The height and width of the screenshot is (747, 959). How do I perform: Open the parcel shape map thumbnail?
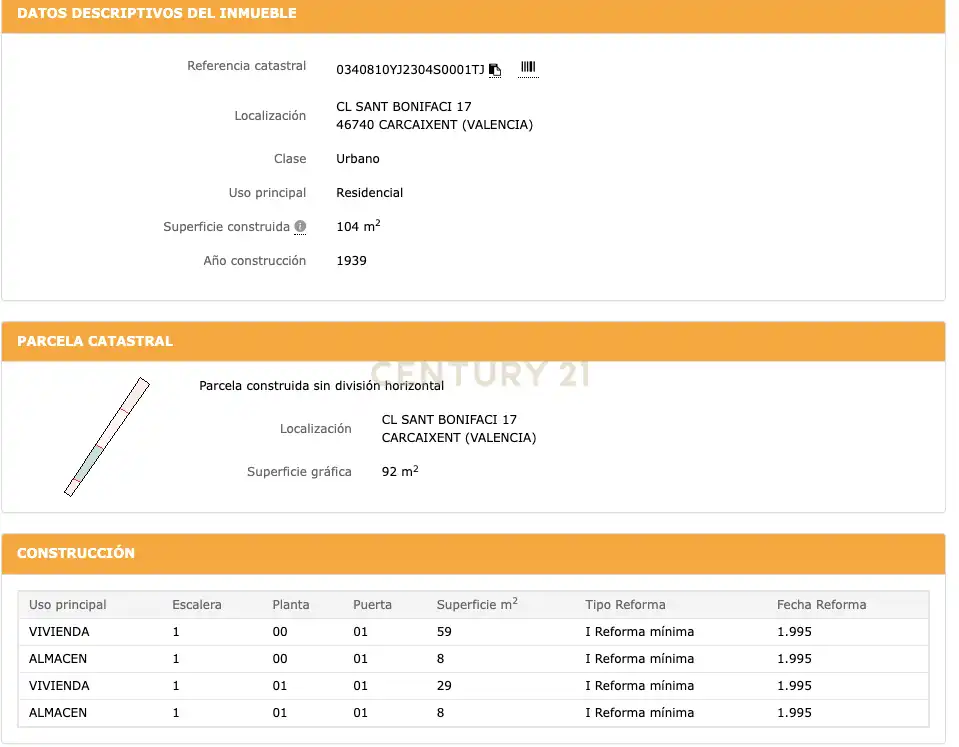click(x=107, y=437)
